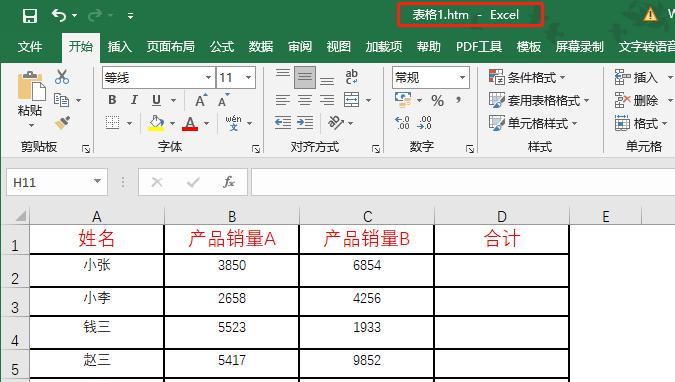Copy selection with the copy icon
Screen dimensions: 675x382
(x=62, y=100)
